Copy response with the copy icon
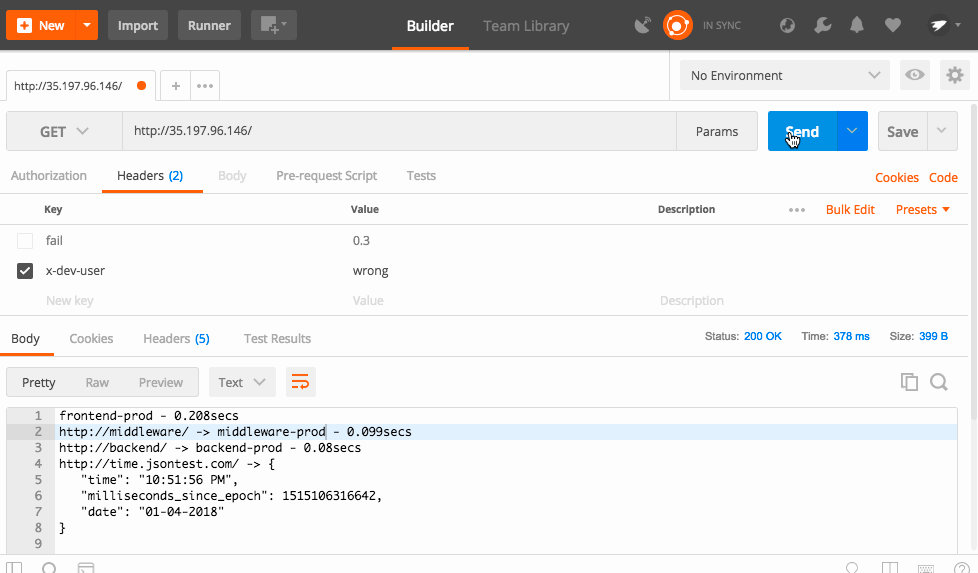The height and width of the screenshot is (573, 978). click(x=909, y=382)
